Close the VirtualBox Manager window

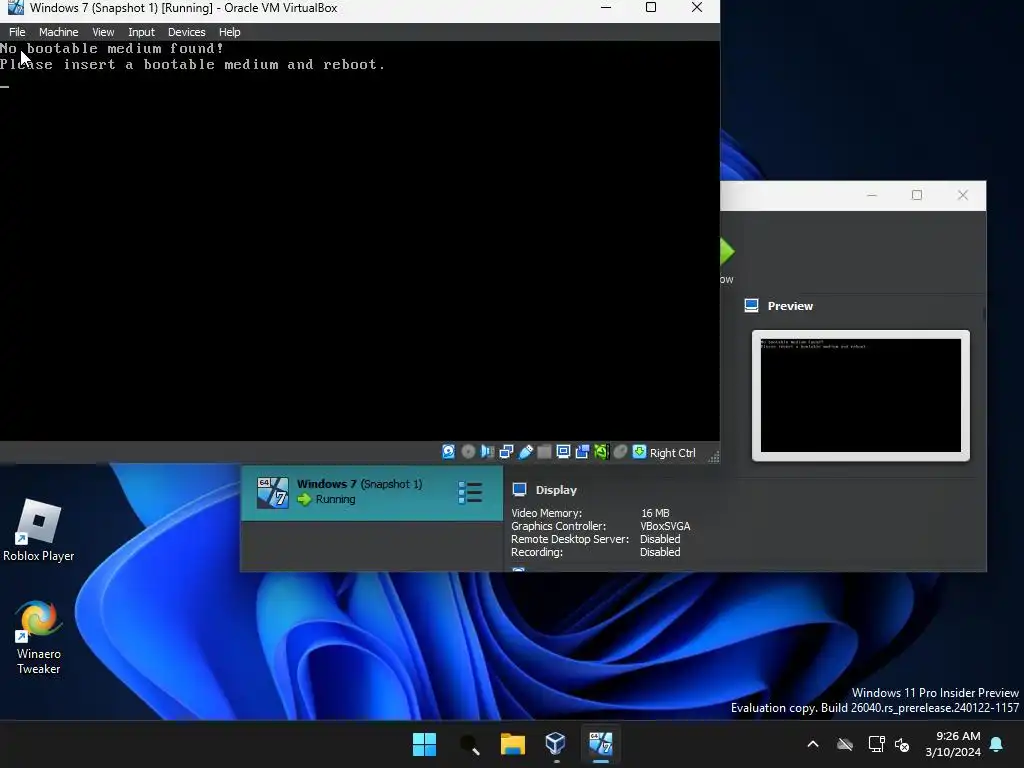[x=963, y=195]
